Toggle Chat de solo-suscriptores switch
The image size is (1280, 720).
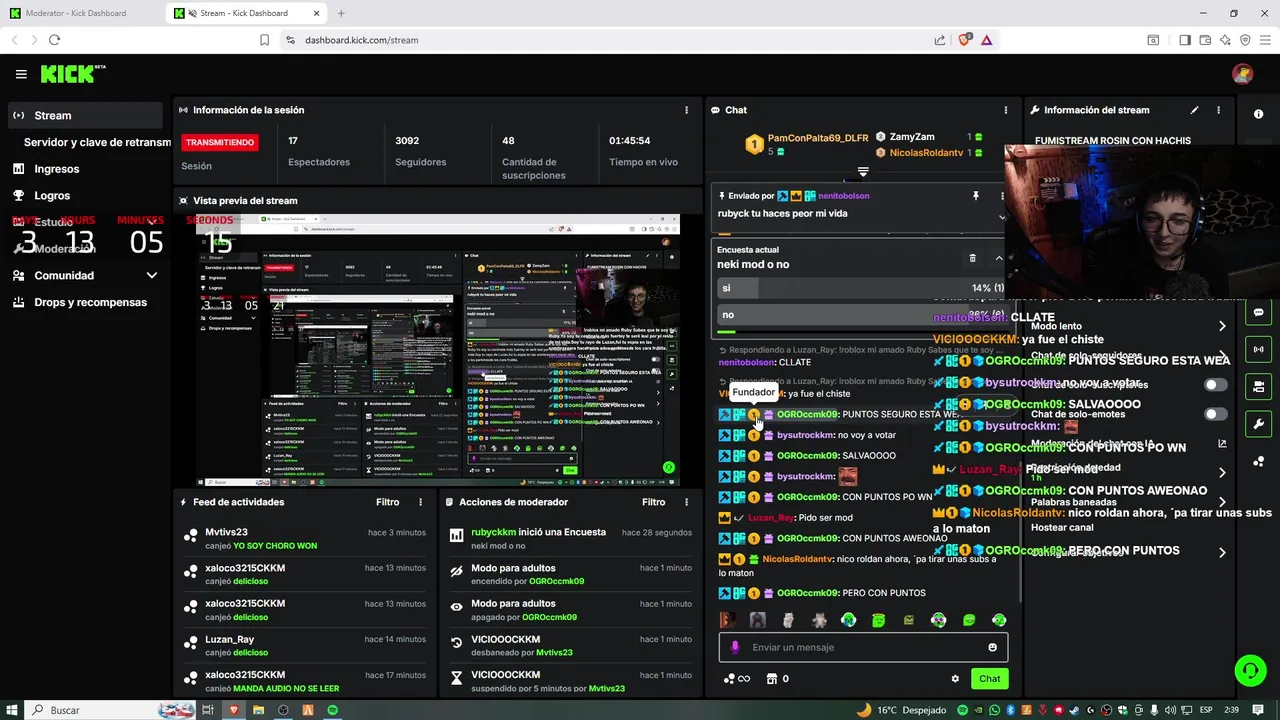coord(1215,384)
